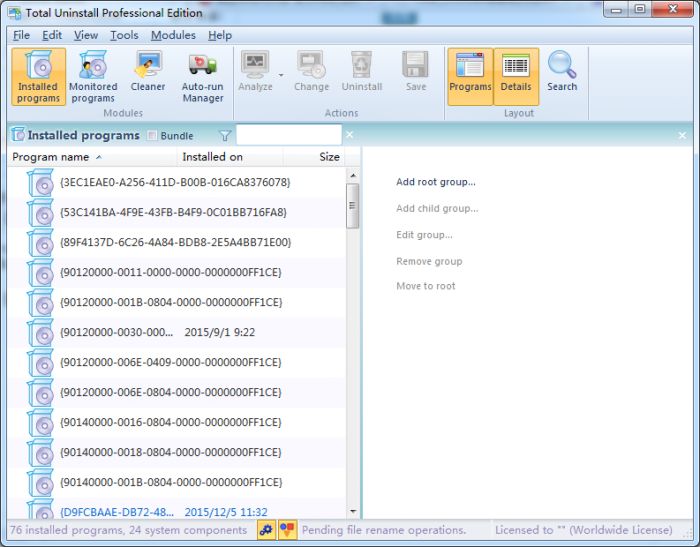Click icon of {89F4137D-6C26 program
Image resolution: width=700 pixels, height=547 pixels.
(40, 242)
